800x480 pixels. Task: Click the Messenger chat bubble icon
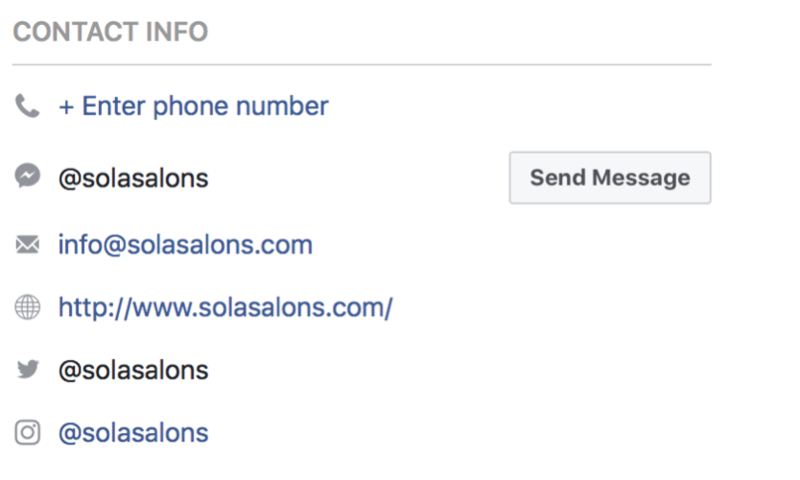(x=28, y=176)
